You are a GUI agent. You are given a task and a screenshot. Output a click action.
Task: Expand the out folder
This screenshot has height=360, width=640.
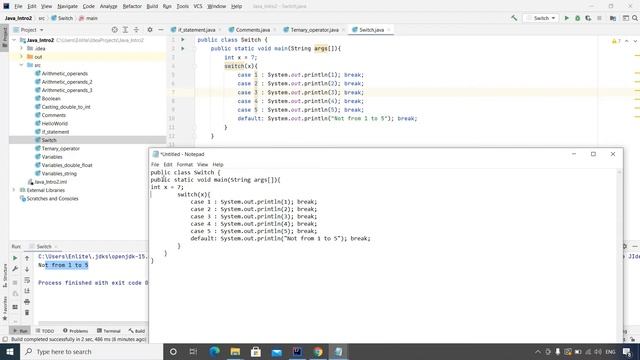pyautogui.click(x=22, y=57)
